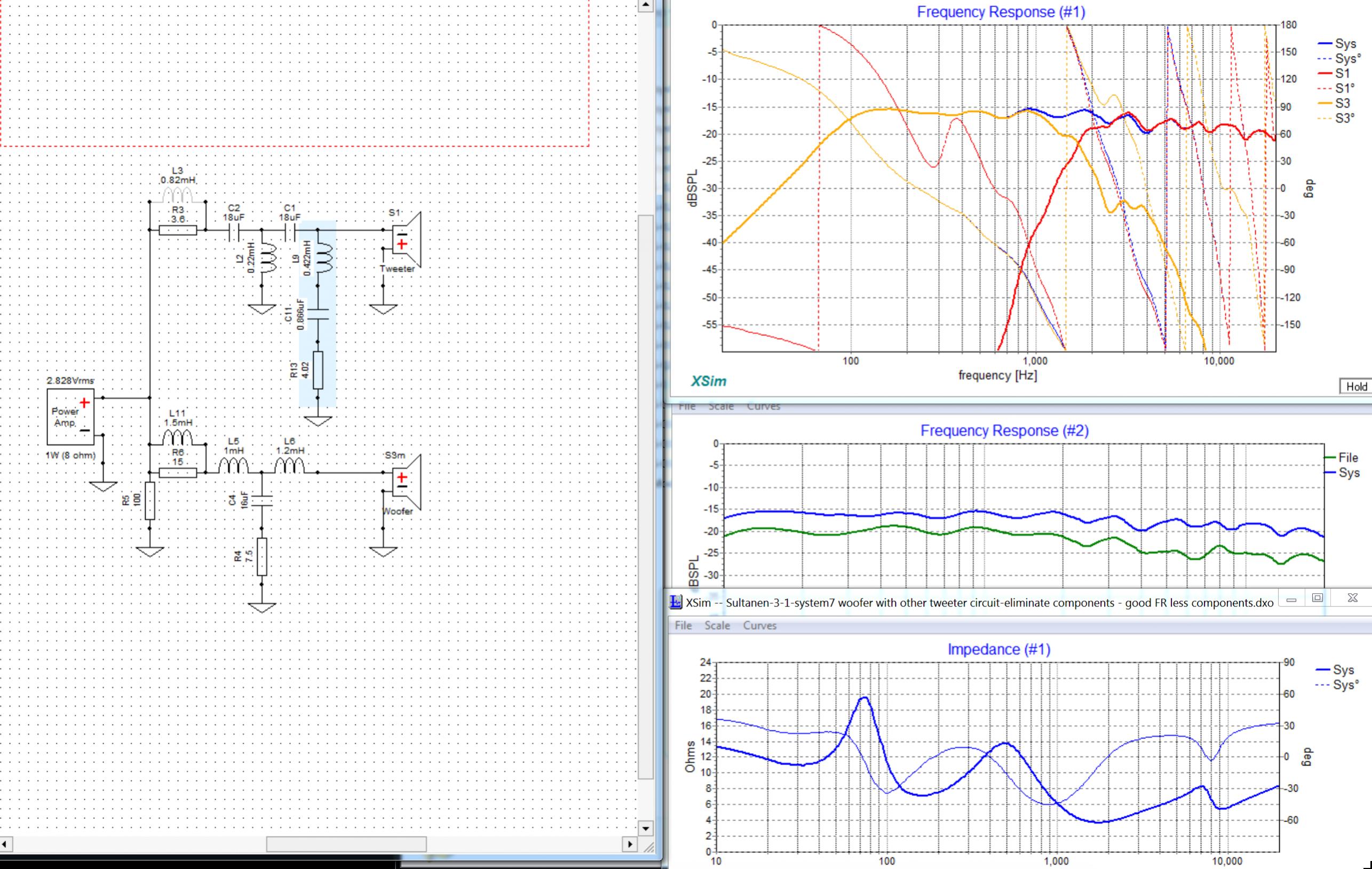Click the '1W (8 ohm)' label
This screenshot has height=869, width=1372.
click(x=70, y=455)
